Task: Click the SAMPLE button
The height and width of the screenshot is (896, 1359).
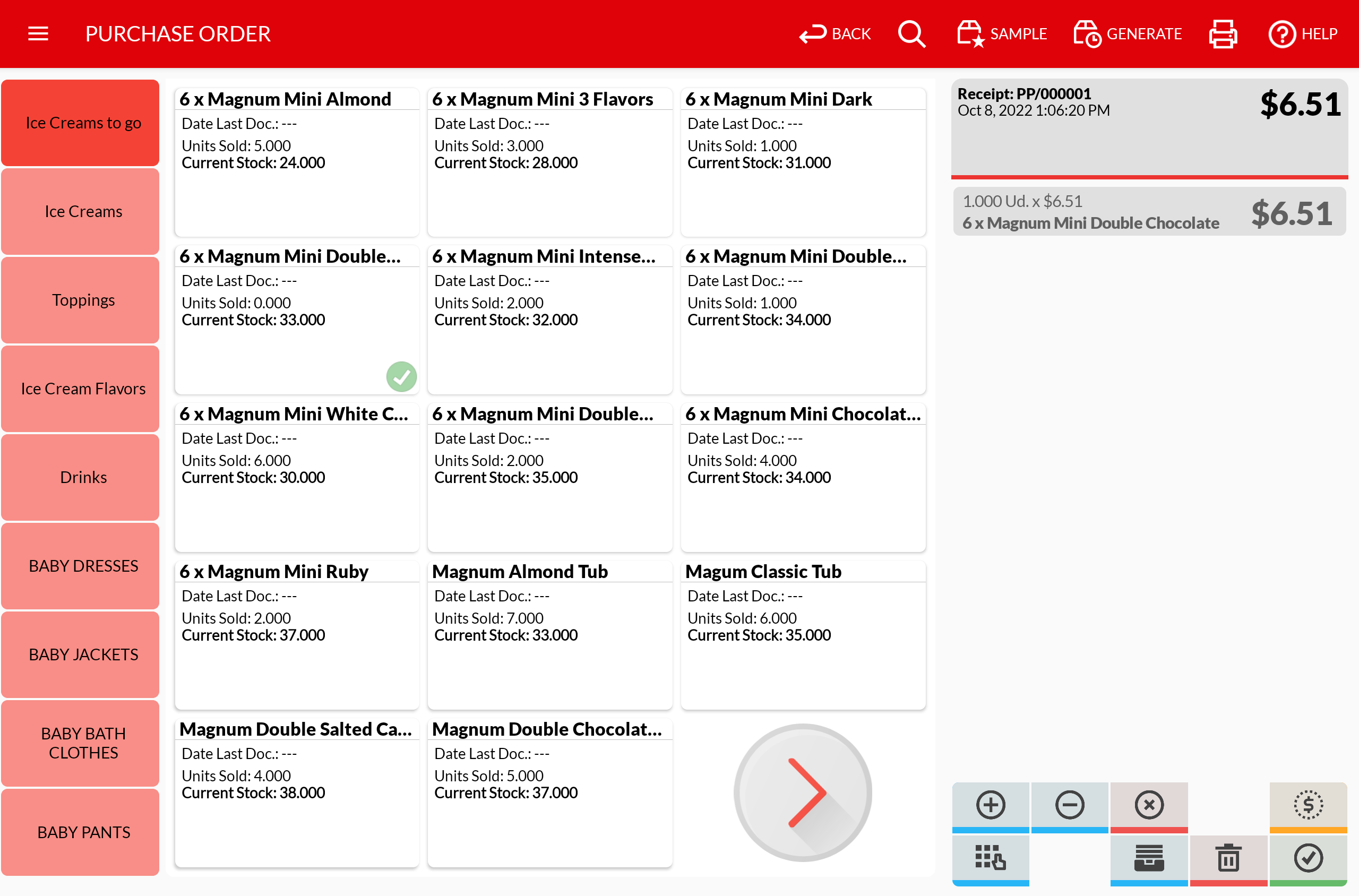Action: [x=1002, y=34]
